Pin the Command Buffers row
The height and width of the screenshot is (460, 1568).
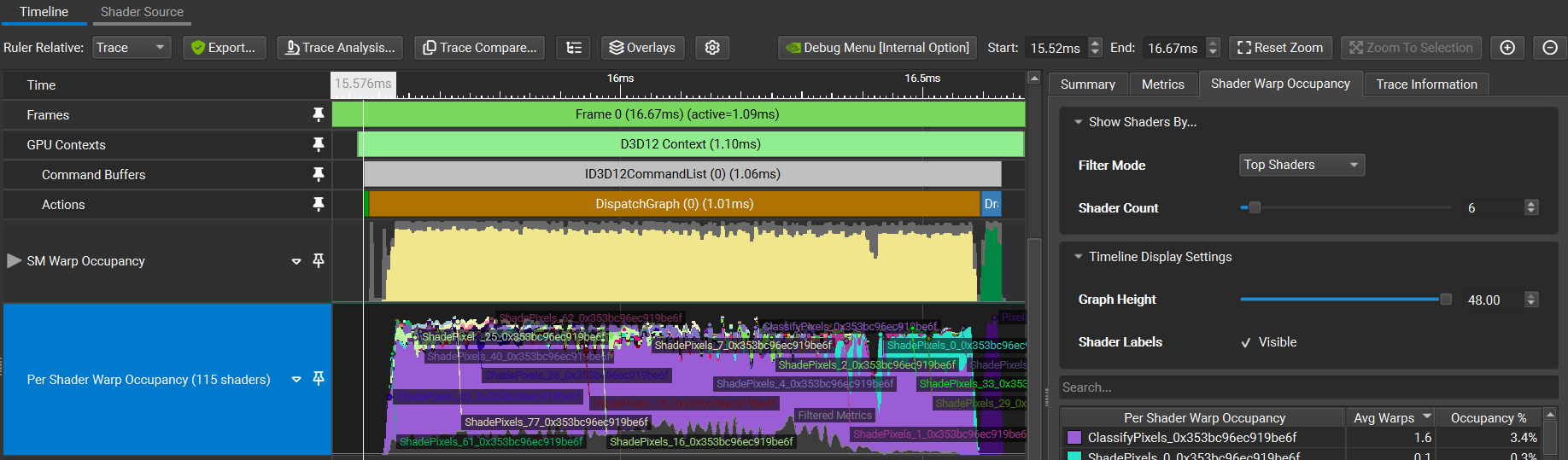(319, 174)
